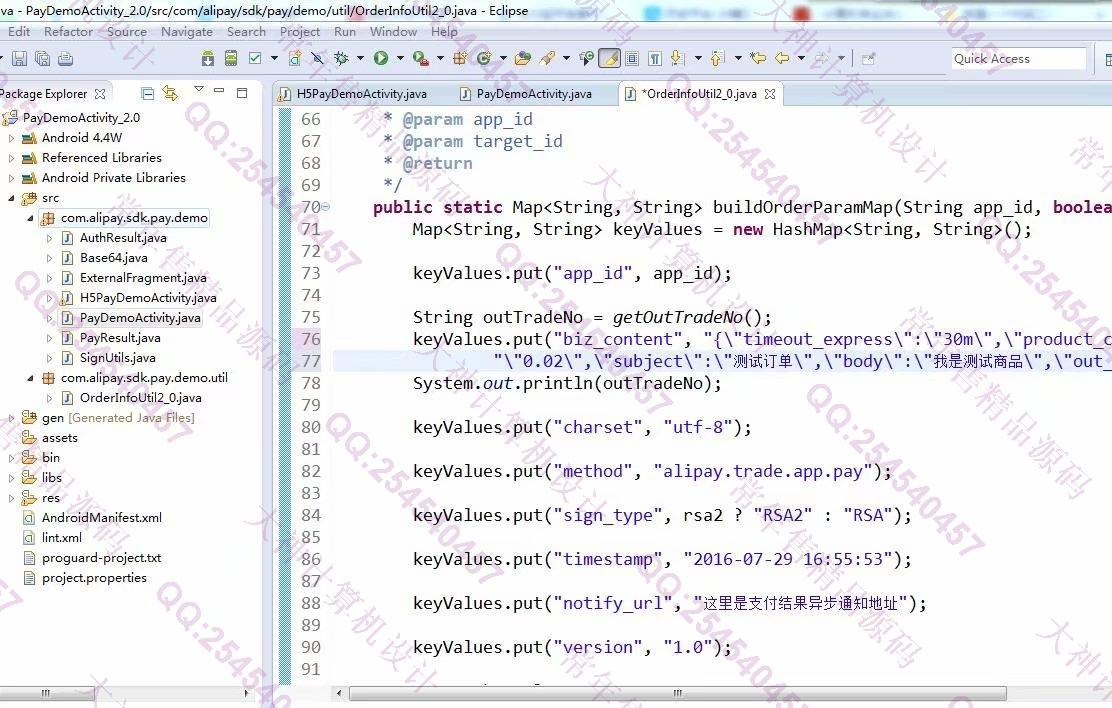Collapse the com.alipay.sdk.pay.demo package
The height and width of the screenshot is (708, 1112).
pos(30,219)
